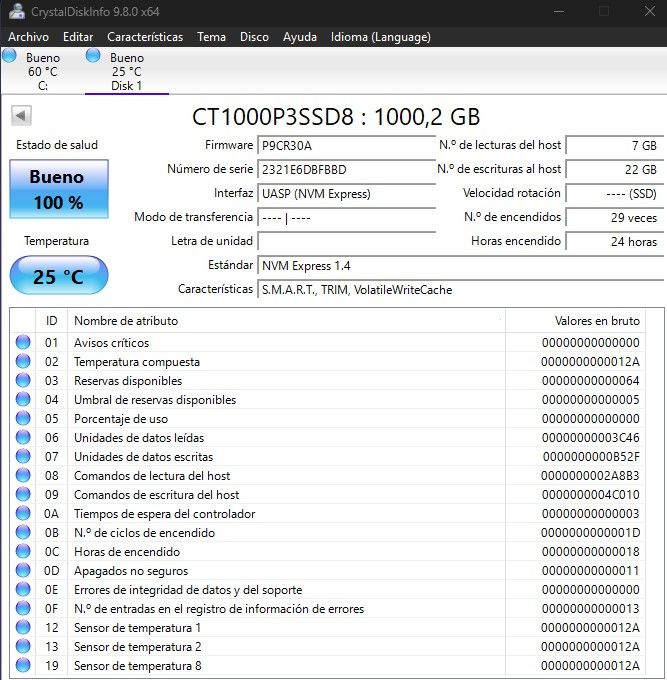This screenshot has width=667, height=680.
Task: Click status orb of Porcentaje de uso row
Action: 23,418
